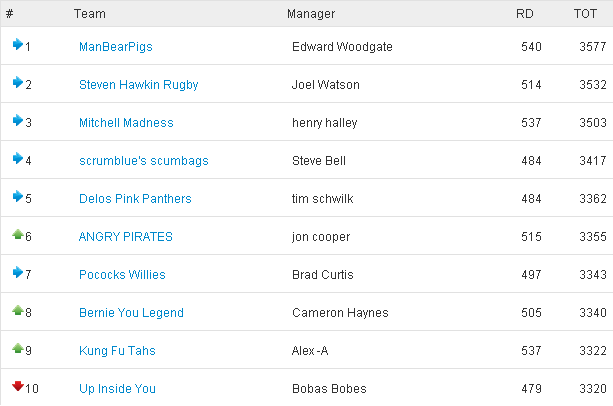The height and width of the screenshot is (406, 613).
Task: Click the blue arrow icon beside rank 5
Action: pos(18,196)
